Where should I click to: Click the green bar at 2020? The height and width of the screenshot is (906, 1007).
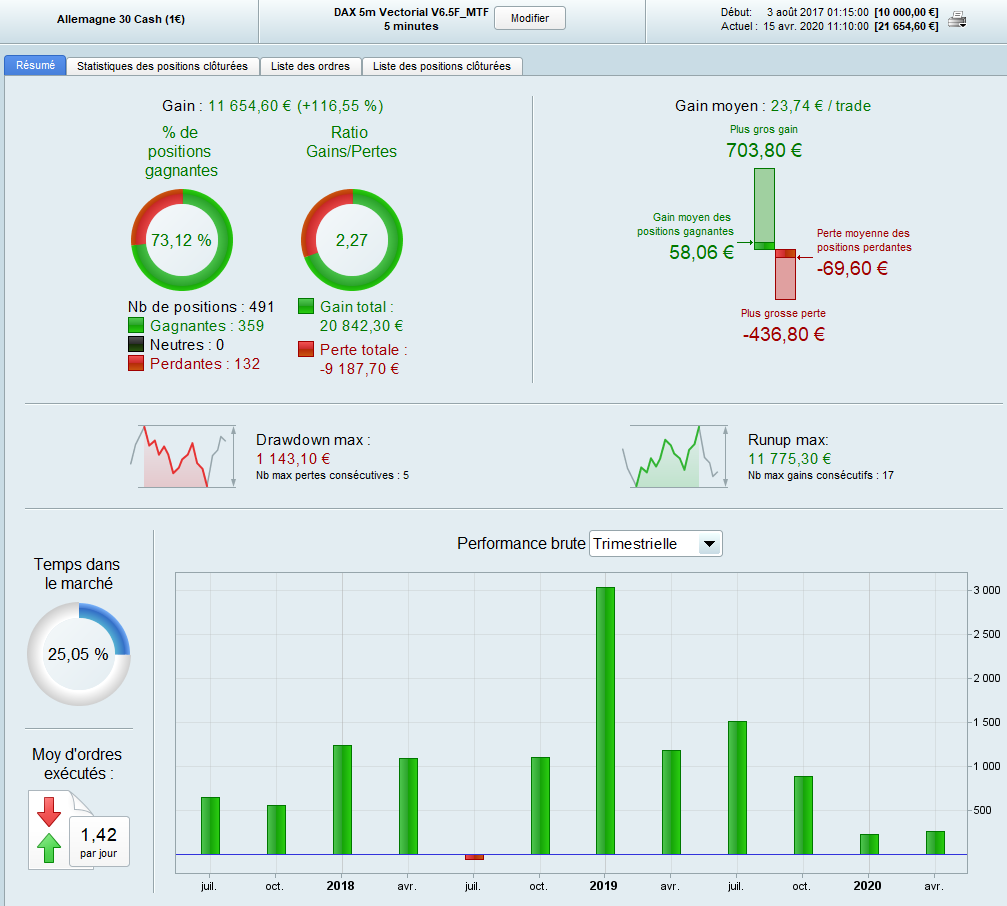(869, 844)
